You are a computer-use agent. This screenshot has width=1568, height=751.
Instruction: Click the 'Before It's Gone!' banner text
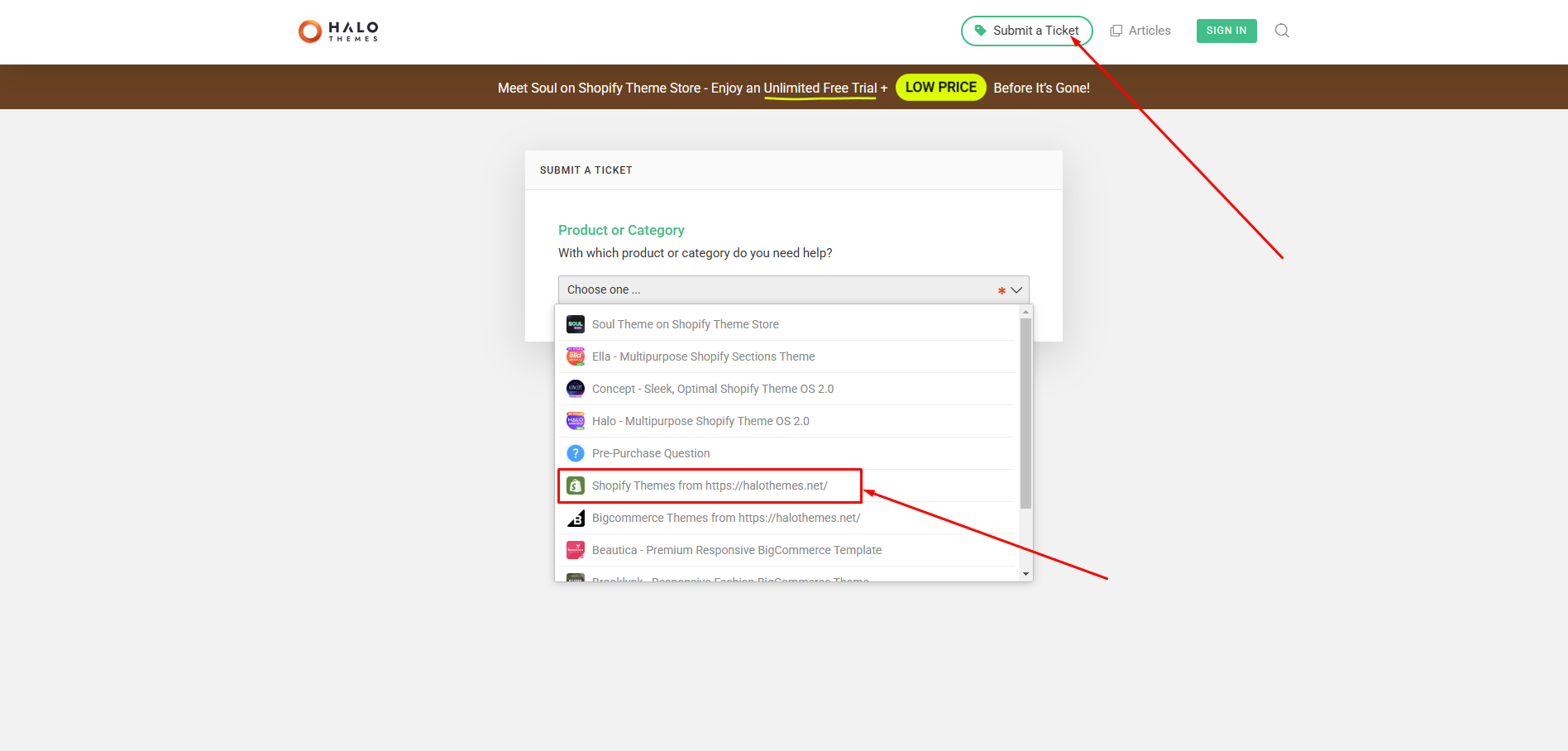coord(1041,88)
